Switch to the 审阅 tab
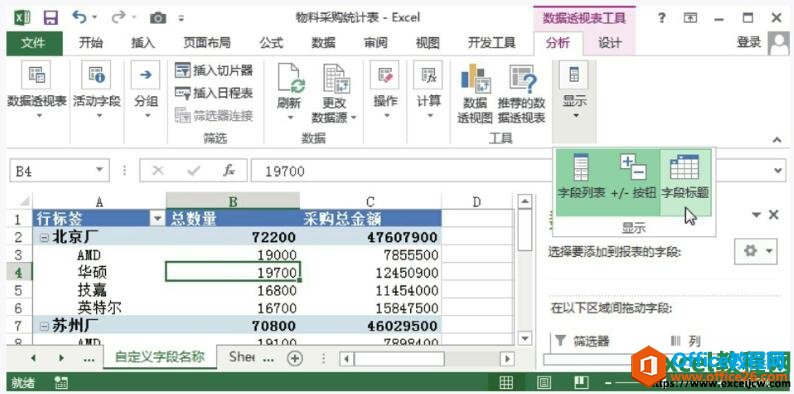 pos(375,43)
